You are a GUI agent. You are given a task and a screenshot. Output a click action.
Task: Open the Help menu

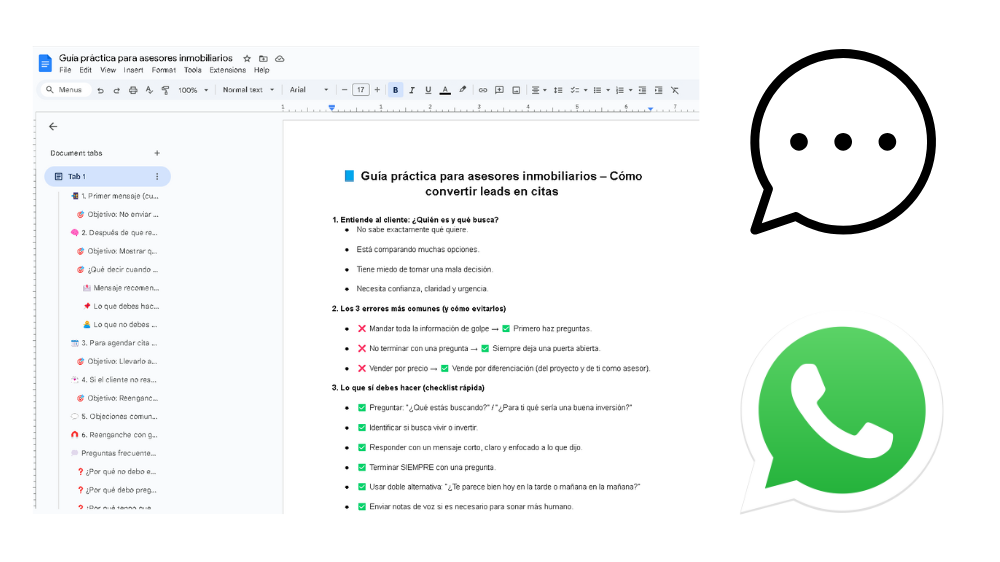click(261, 70)
